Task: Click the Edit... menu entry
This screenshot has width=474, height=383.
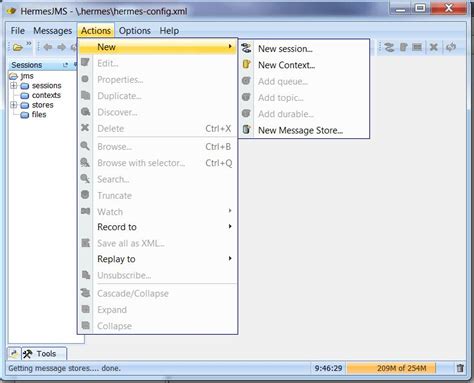Action: [x=157, y=63]
